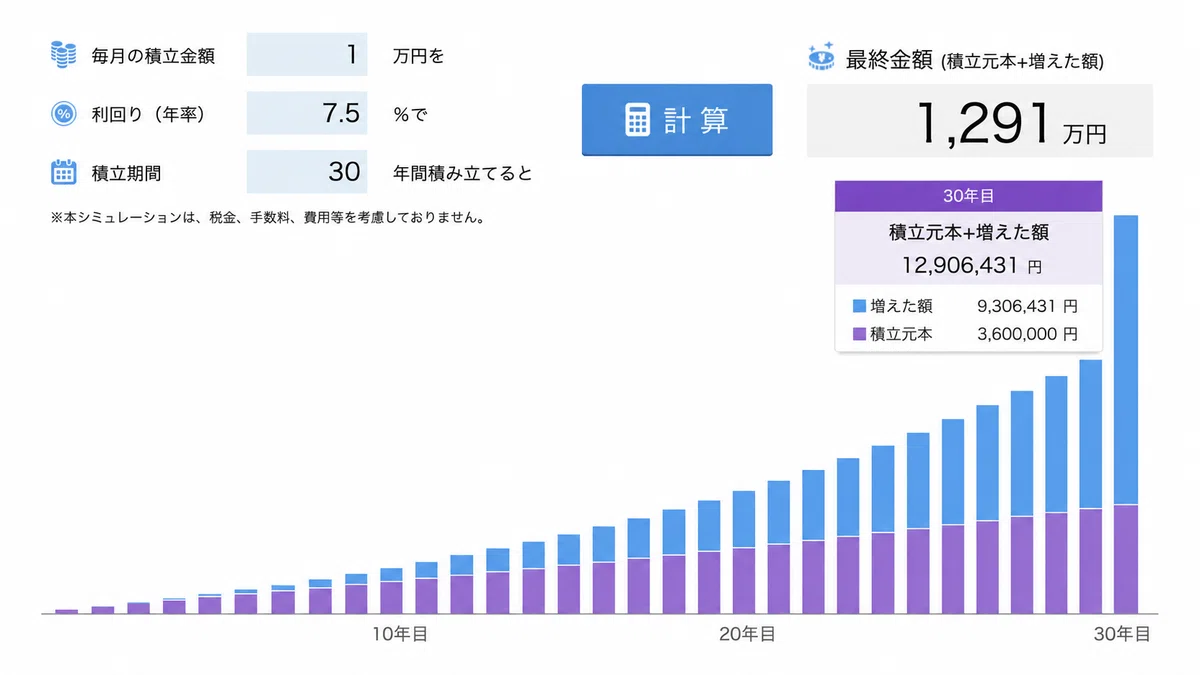Click the 30年目 axis label below chart

tap(1122, 634)
